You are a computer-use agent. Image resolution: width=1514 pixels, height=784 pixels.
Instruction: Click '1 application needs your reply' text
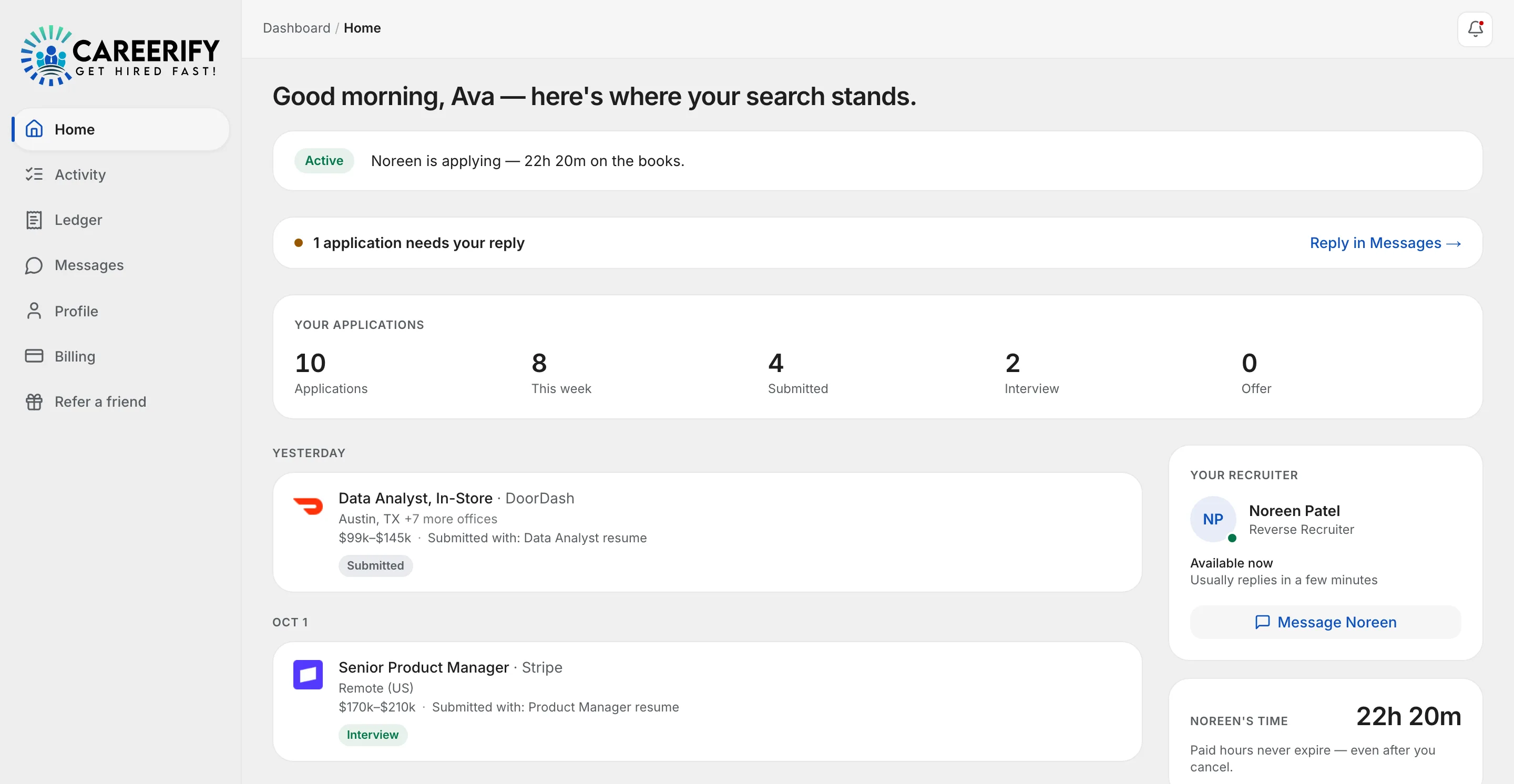418,243
